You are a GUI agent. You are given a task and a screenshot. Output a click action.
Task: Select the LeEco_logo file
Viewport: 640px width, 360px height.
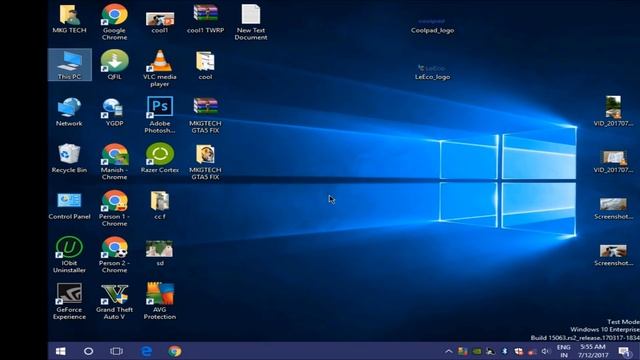coord(432,73)
